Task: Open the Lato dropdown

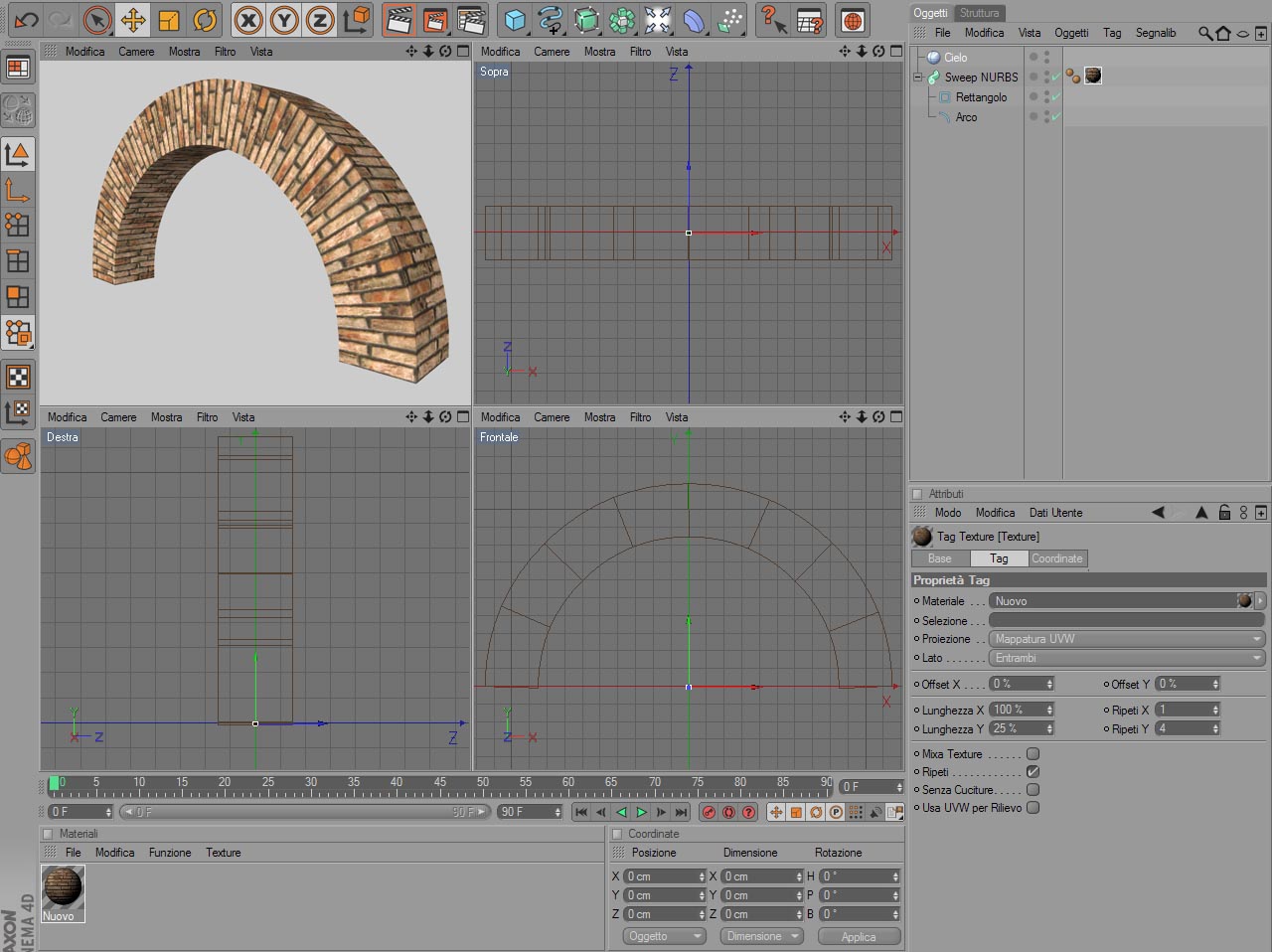Action: click(x=1127, y=658)
